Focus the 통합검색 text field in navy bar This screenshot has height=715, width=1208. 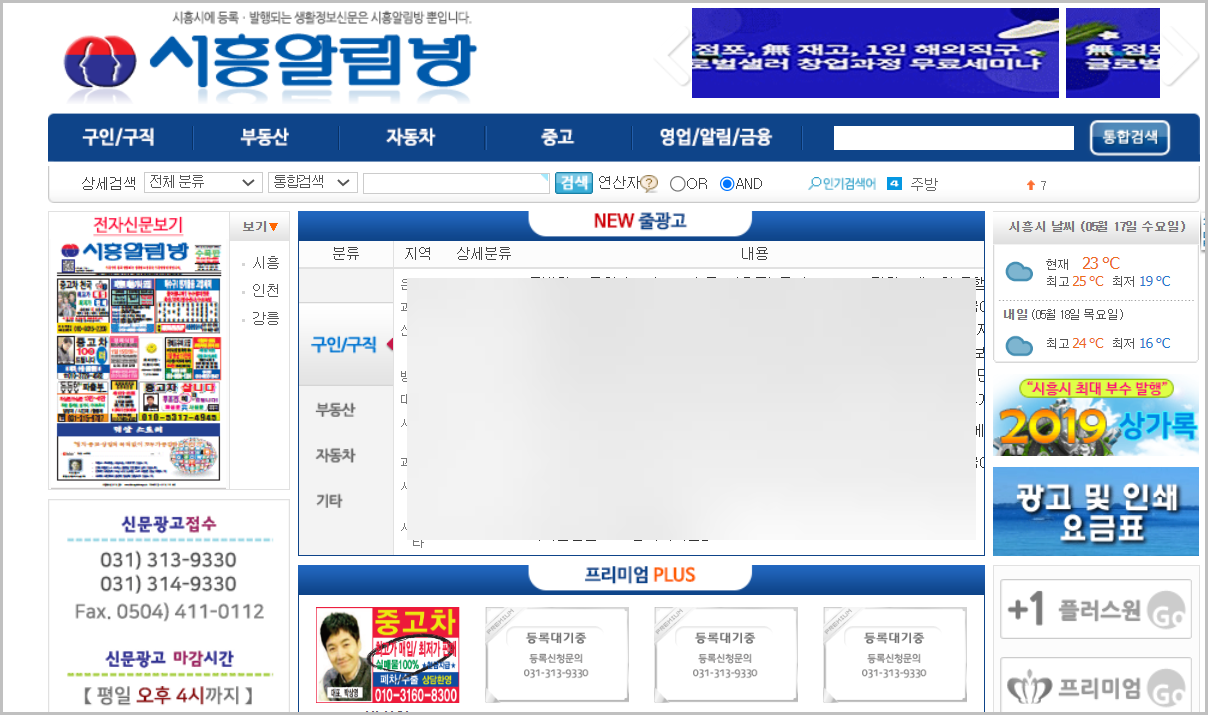pos(954,138)
